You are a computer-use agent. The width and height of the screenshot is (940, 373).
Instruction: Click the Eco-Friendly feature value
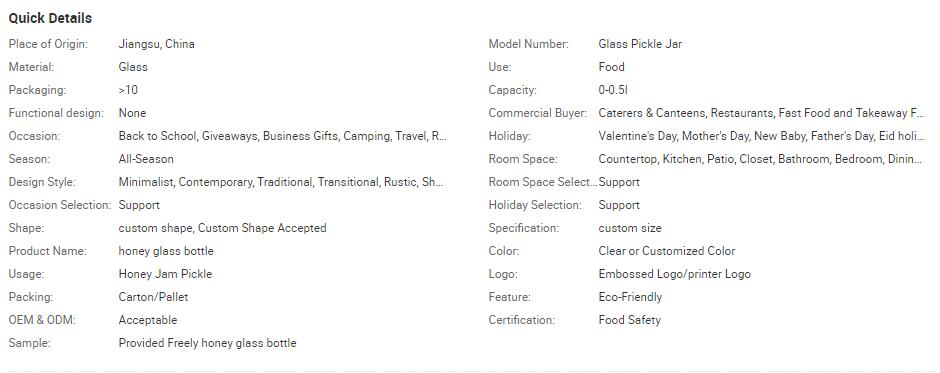pos(630,297)
